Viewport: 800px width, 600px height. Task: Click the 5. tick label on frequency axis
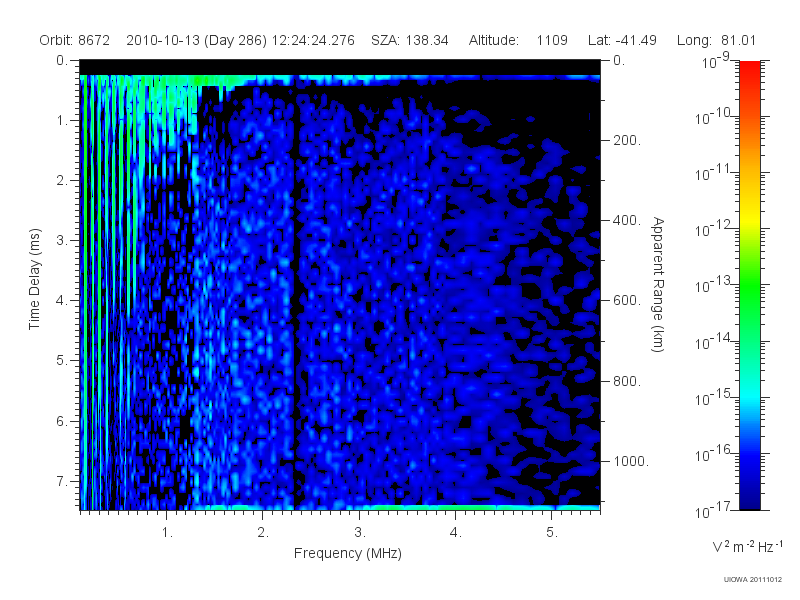click(x=552, y=532)
